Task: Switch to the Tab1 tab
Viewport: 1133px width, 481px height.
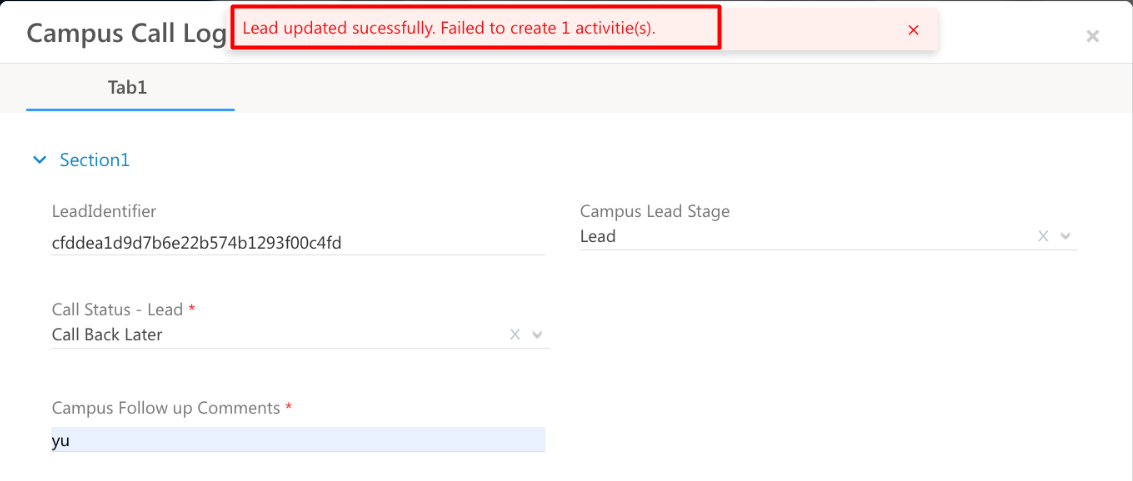Action: coord(128,87)
